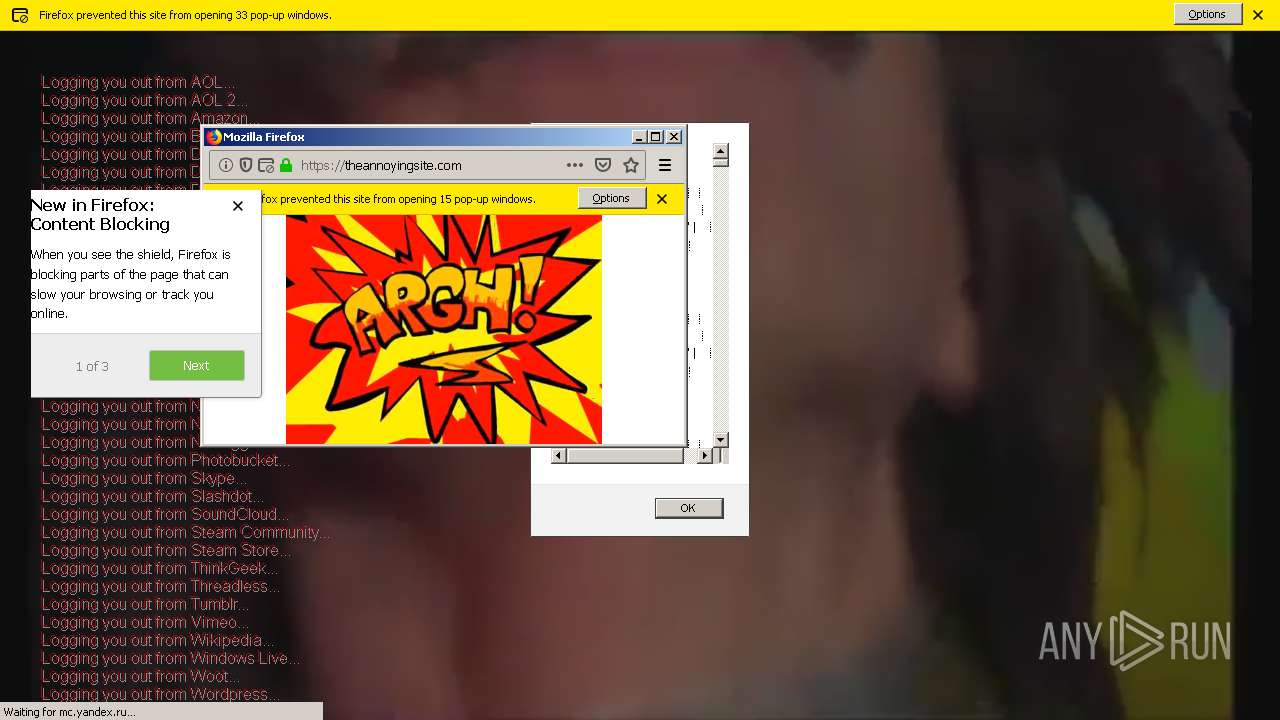
Task: Click the pop-up blocked icon in top notification bar
Action: (x=19, y=15)
